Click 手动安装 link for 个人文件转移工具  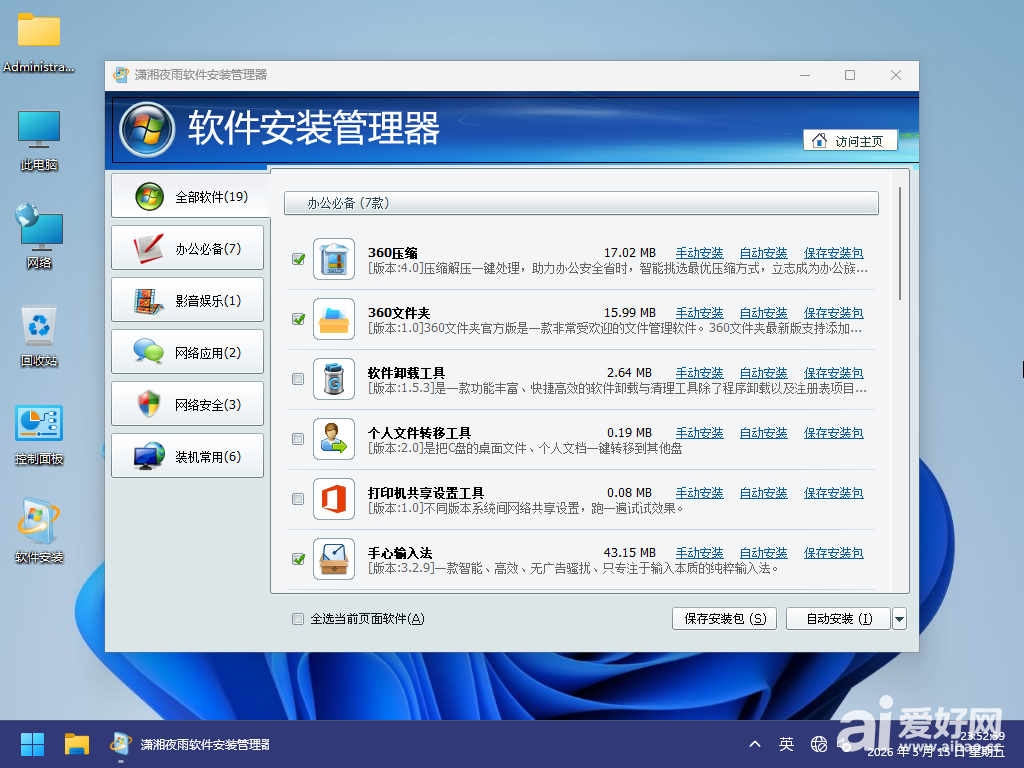click(x=699, y=434)
